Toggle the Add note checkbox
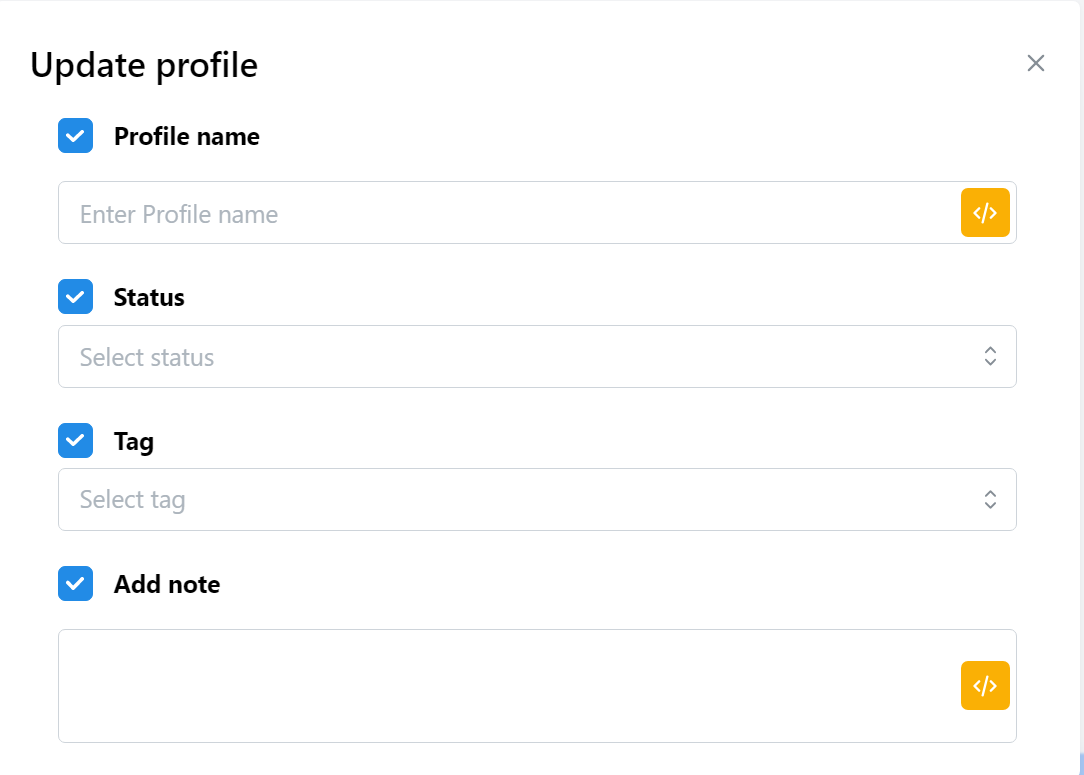The height and width of the screenshot is (775, 1084). click(75, 584)
